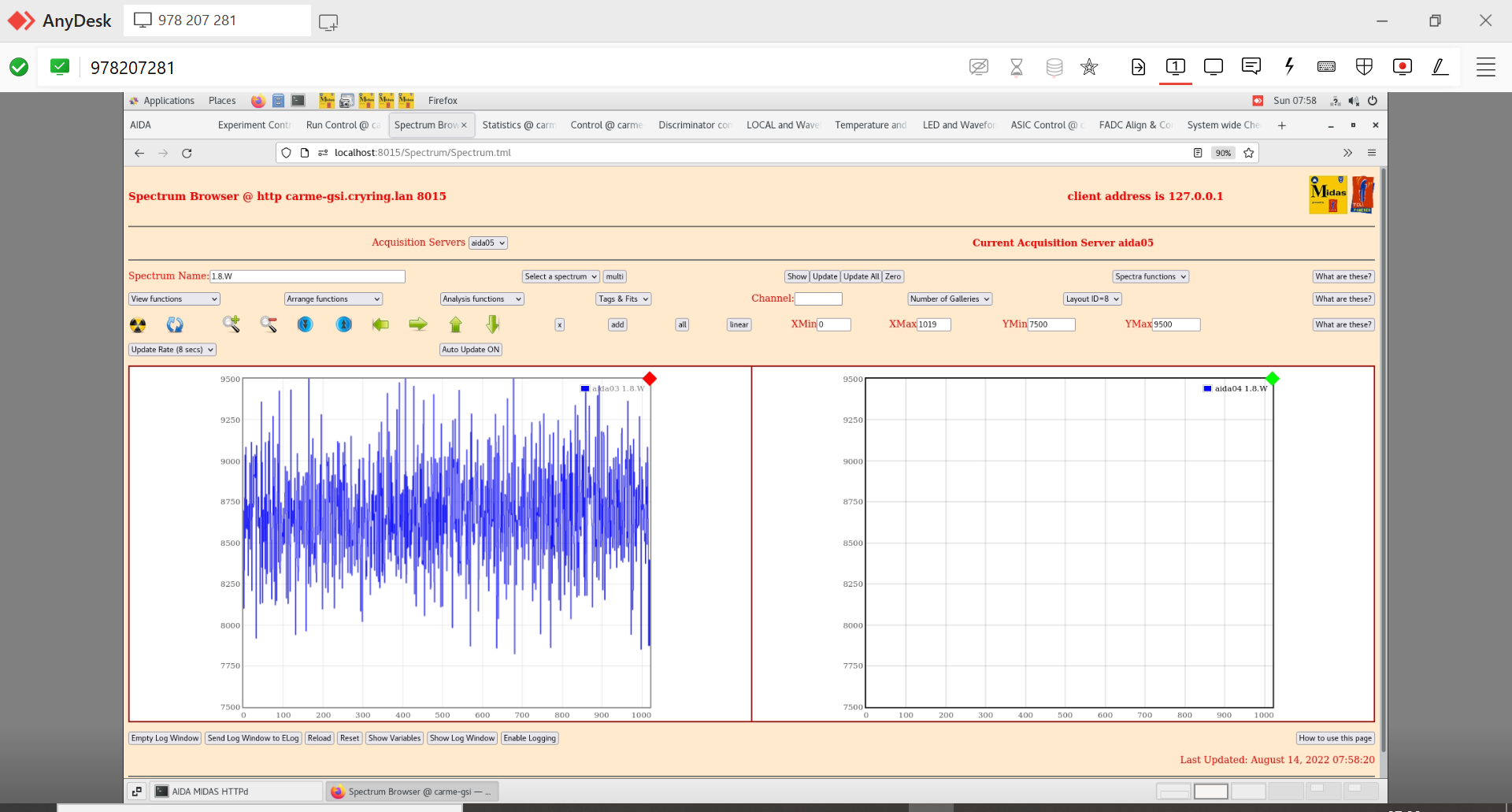The image size is (1512, 812).
Task: Click the yellow radiation symbol icon
Action: pos(138,324)
